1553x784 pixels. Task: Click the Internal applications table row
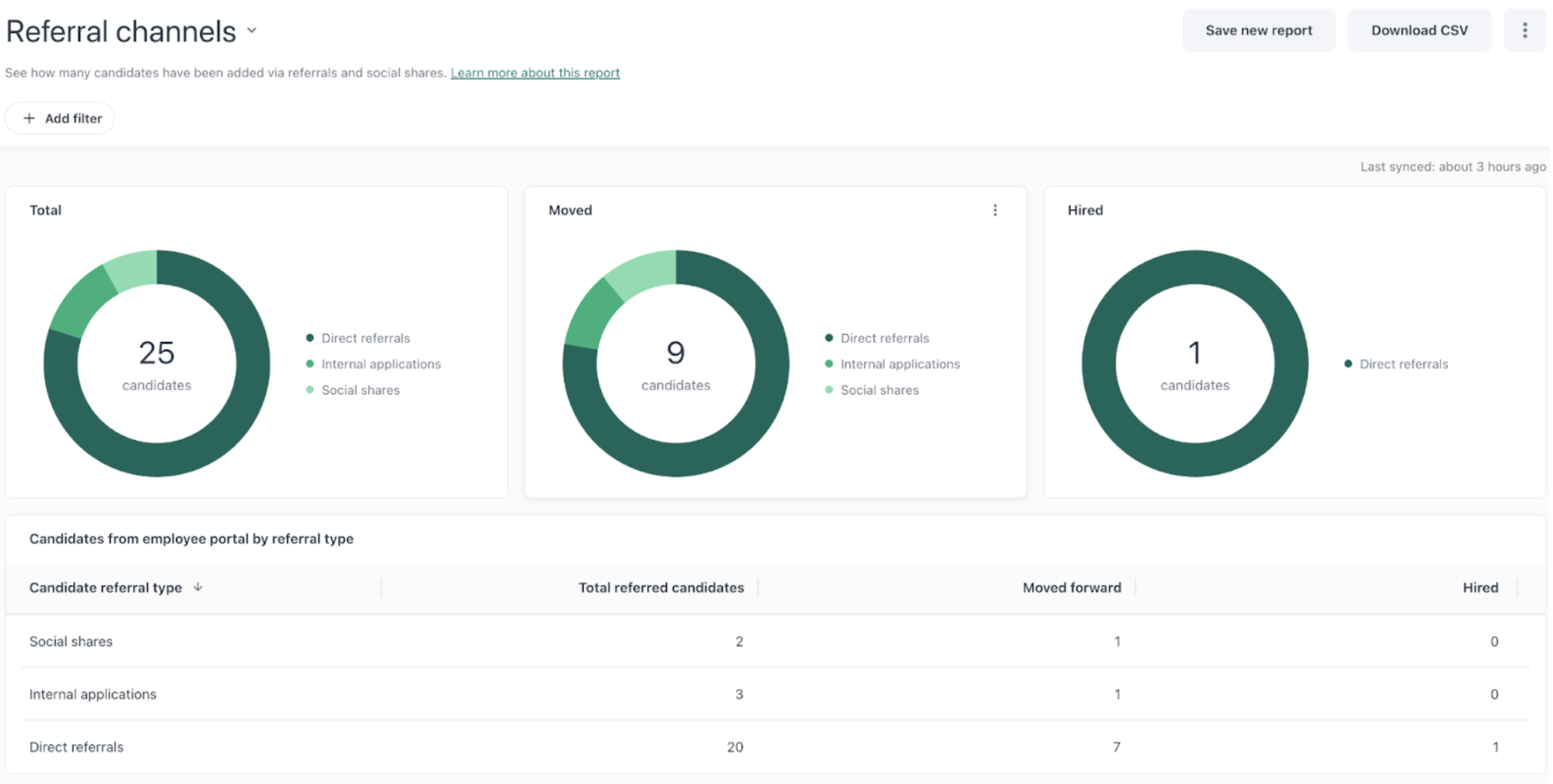pyautogui.click(x=93, y=694)
